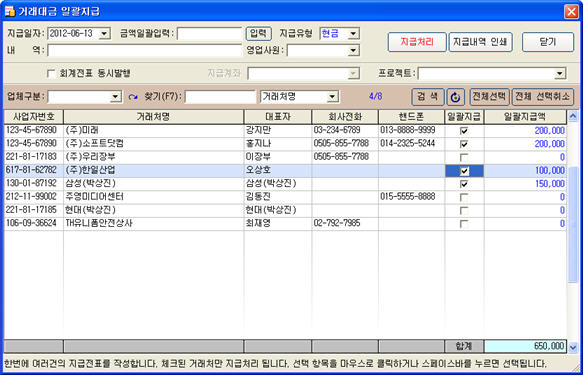The image size is (583, 375).
Task: Click the 금액일괄입력 input field
Action: point(210,34)
